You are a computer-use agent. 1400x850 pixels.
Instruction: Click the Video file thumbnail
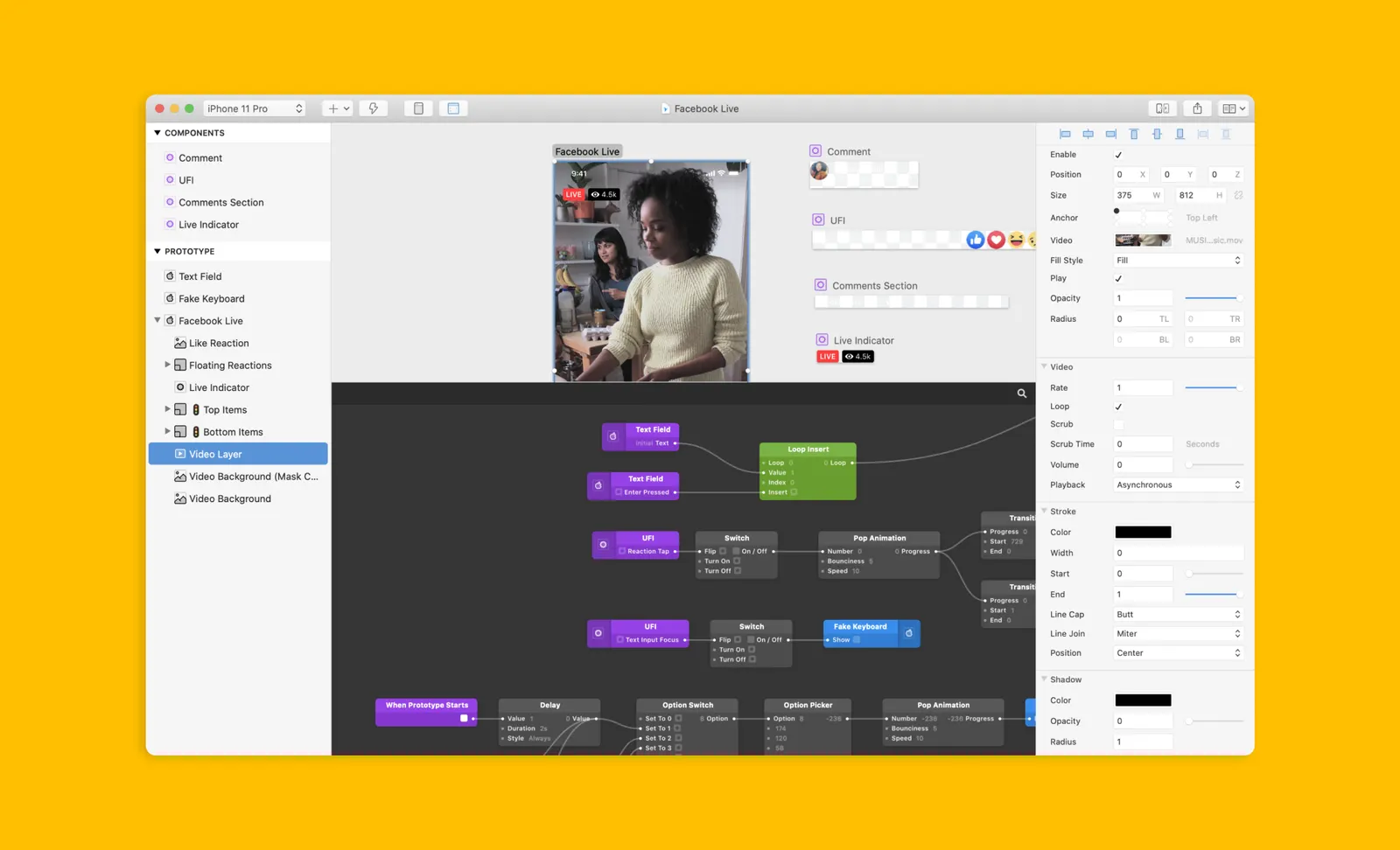[x=1143, y=240]
